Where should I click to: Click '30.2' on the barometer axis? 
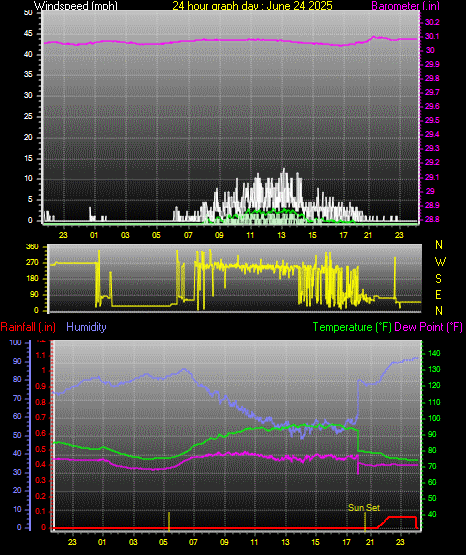[x=432, y=22]
